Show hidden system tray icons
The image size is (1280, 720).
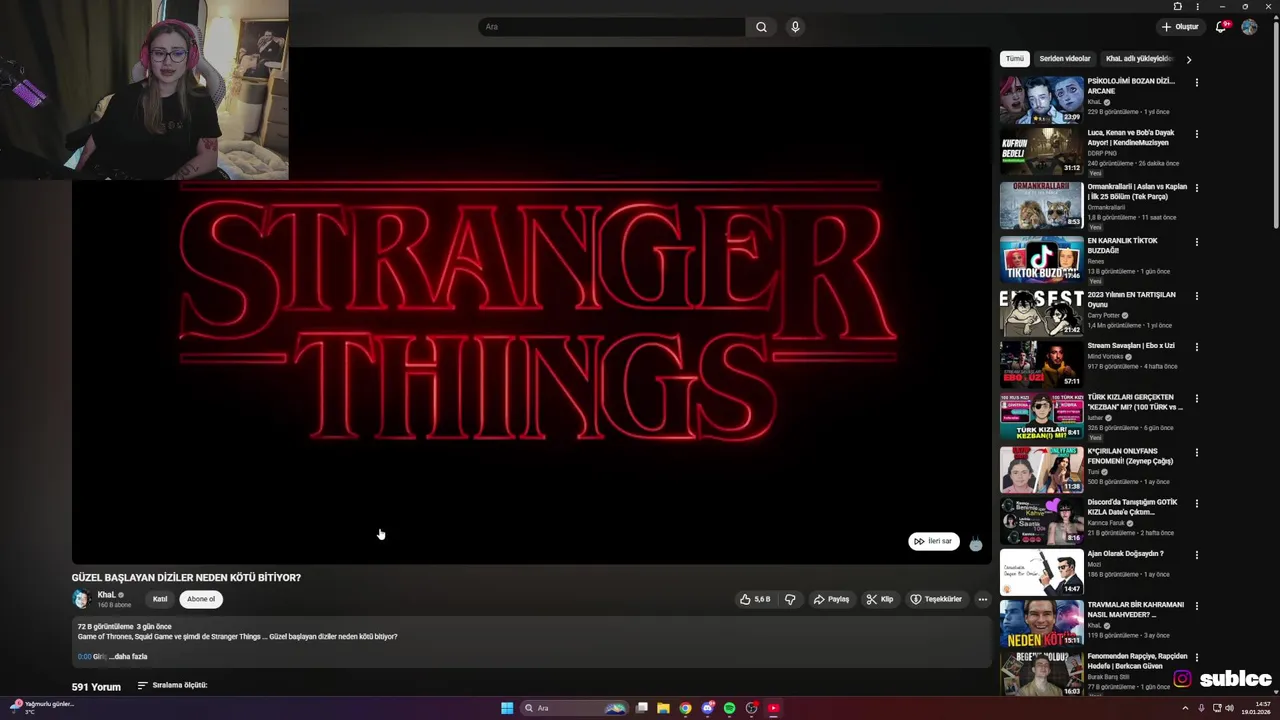(1185, 708)
